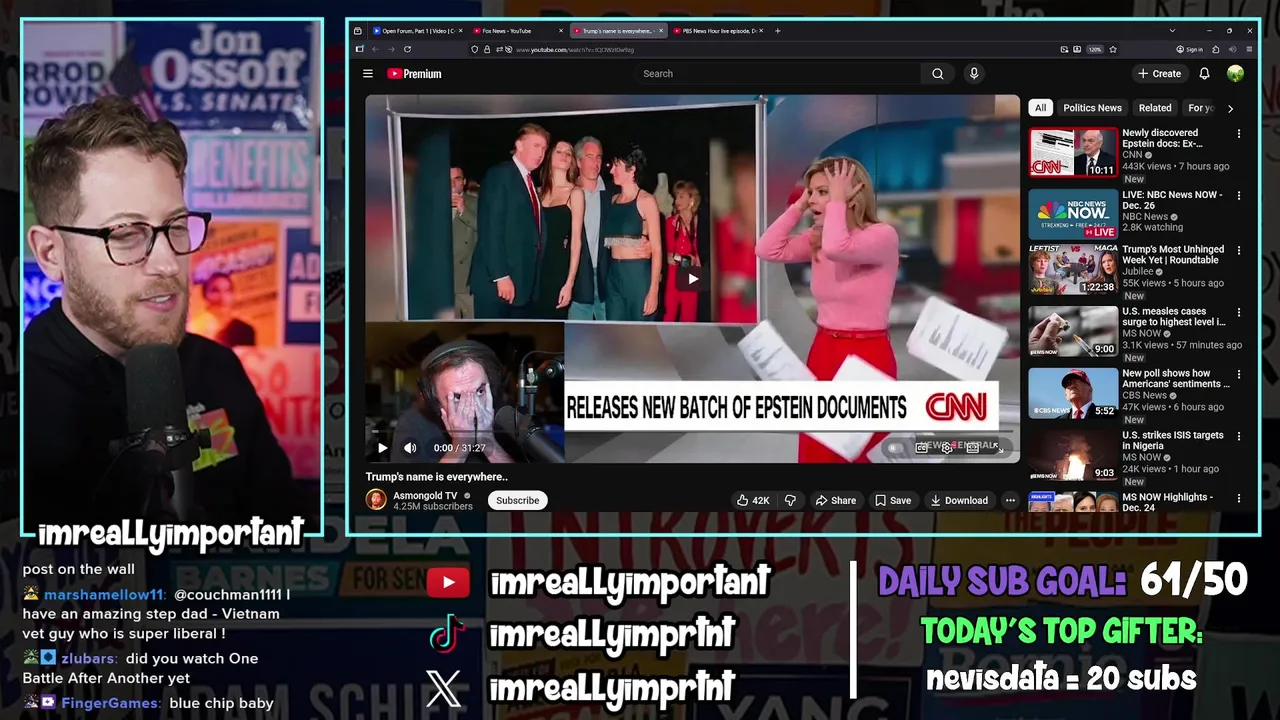
Task: Open the Asmongold TV channel name link
Action: point(425,495)
